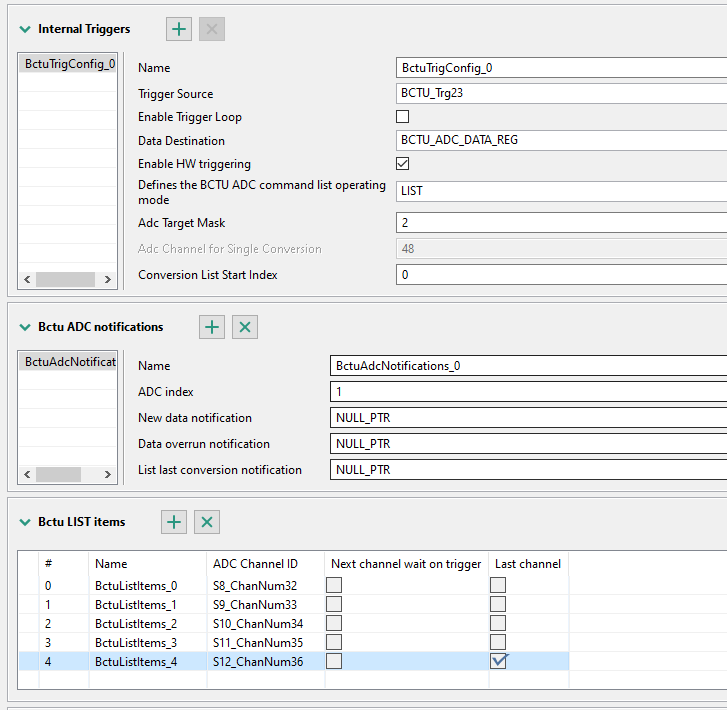Viewport: 727px width, 710px height.
Task: Uncheck the Enable HW triggering checkbox
Action: click(x=403, y=163)
